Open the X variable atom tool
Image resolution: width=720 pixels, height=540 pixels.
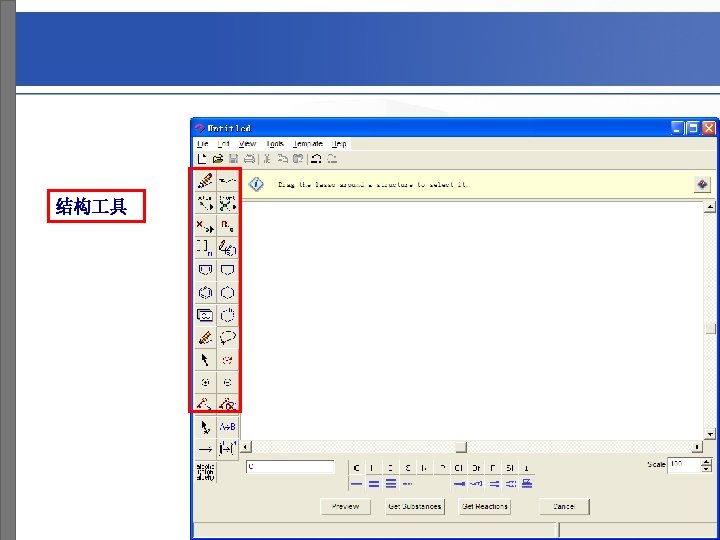[205, 225]
